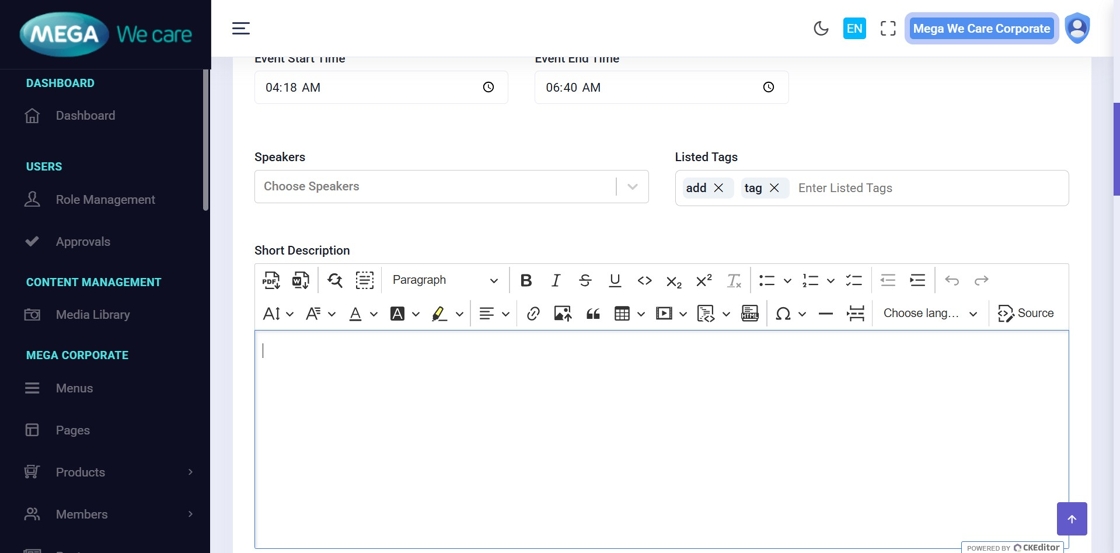Insert a block quote
The width and height of the screenshot is (1120, 553).
[593, 314]
